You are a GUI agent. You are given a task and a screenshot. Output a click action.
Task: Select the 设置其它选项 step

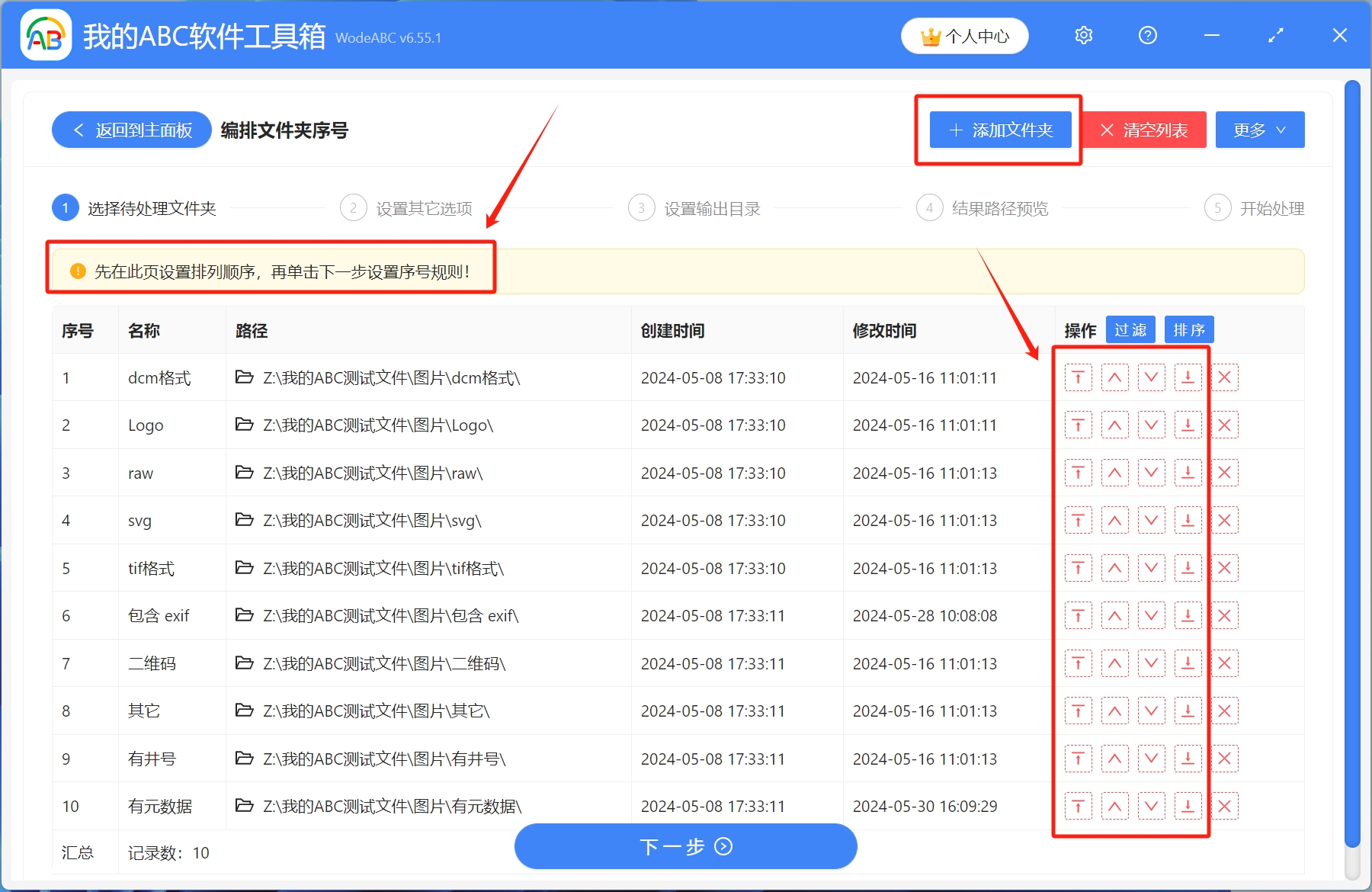tap(425, 207)
